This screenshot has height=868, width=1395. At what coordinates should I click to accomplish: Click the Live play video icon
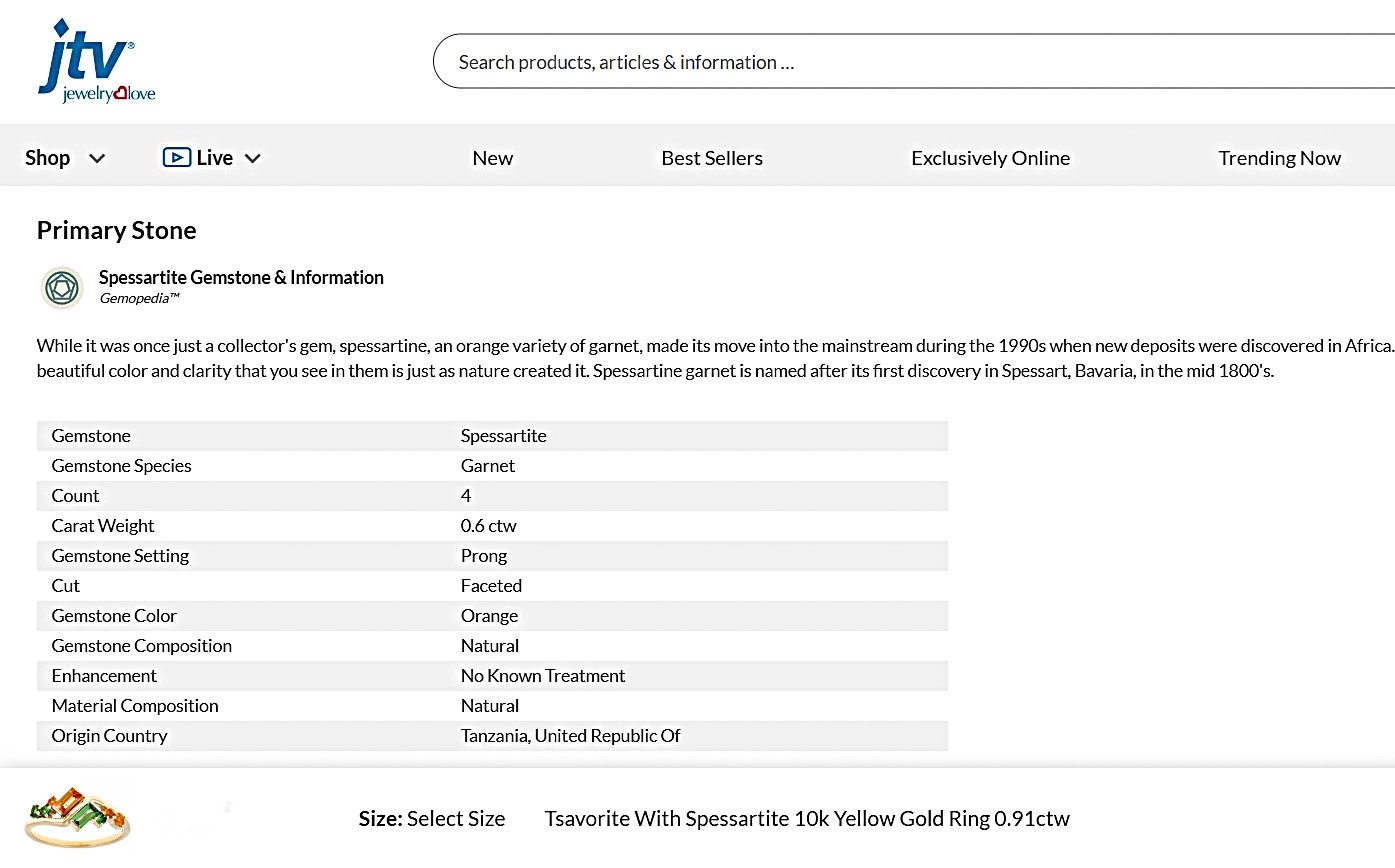pyautogui.click(x=176, y=157)
